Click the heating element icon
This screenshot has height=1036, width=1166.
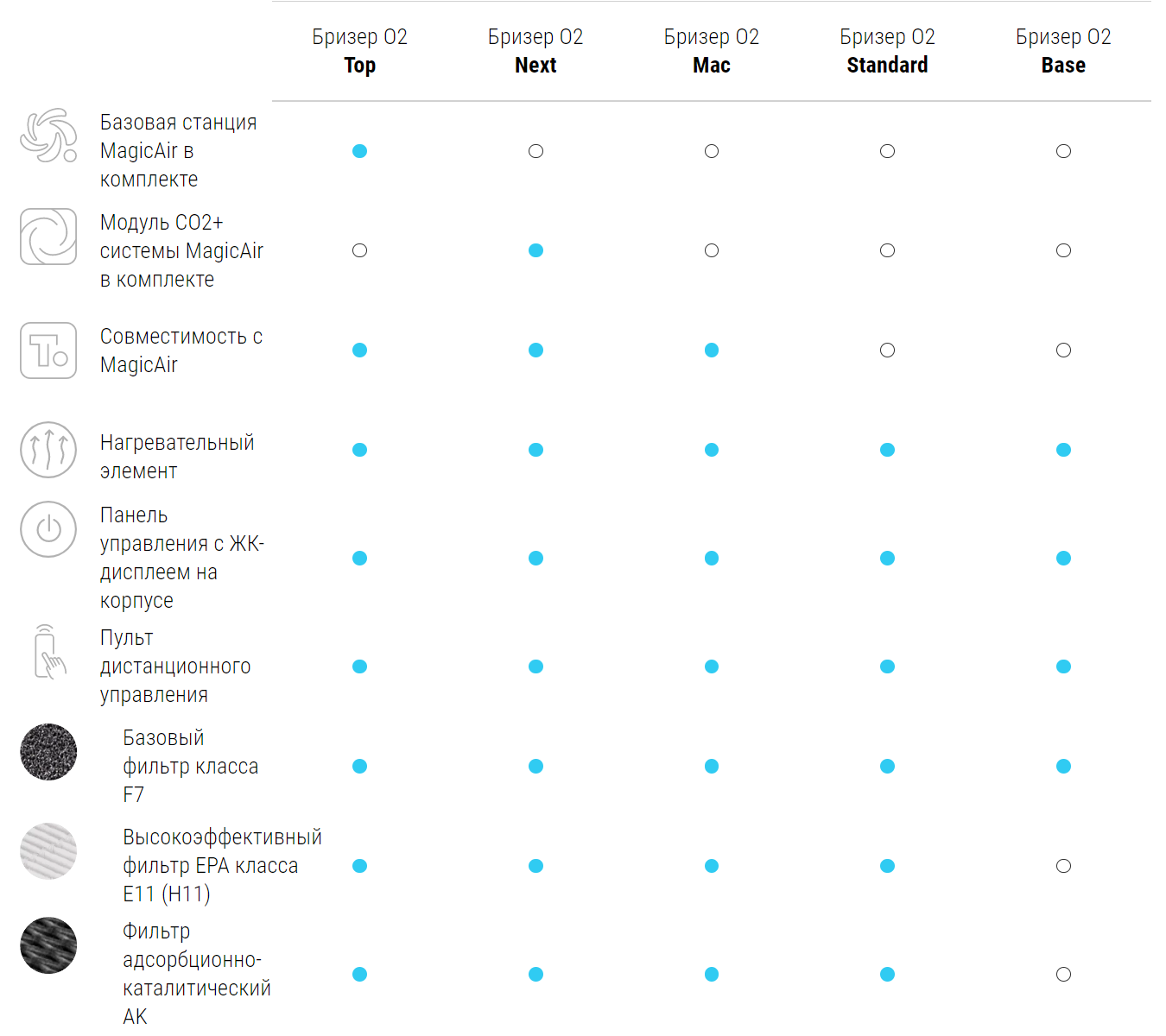(48, 450)
